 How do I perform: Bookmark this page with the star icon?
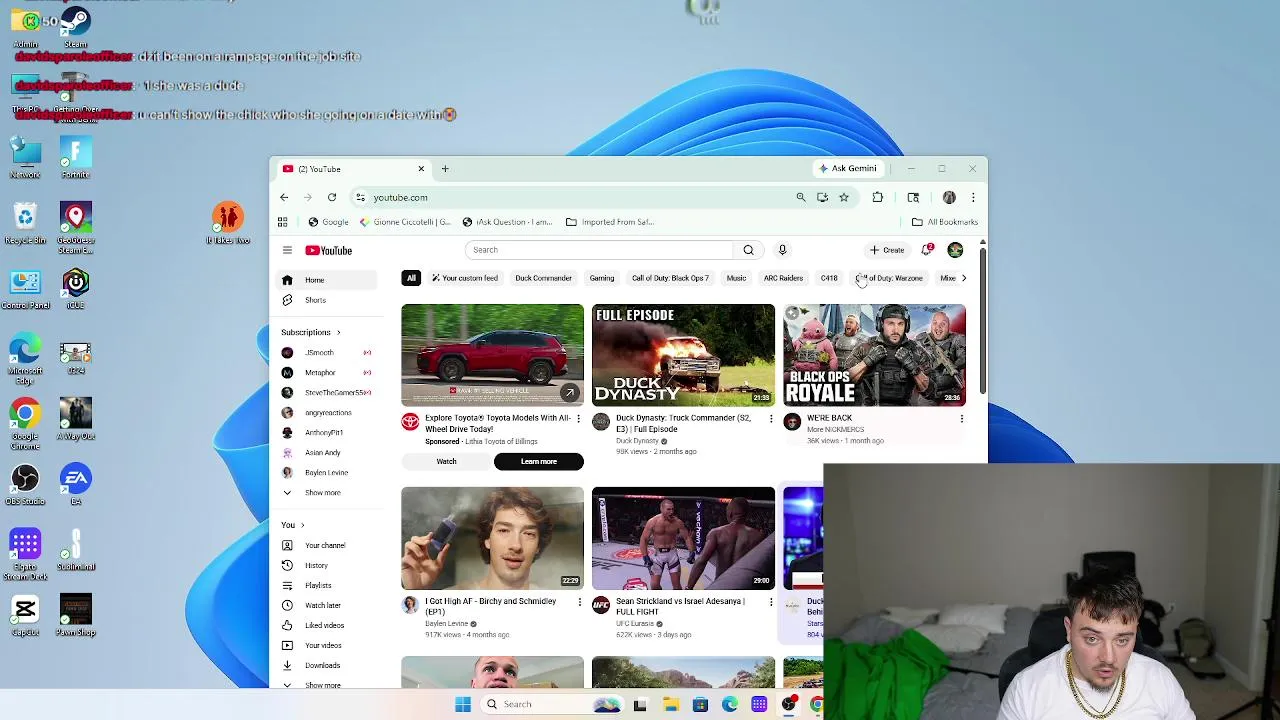coord(844,198)
